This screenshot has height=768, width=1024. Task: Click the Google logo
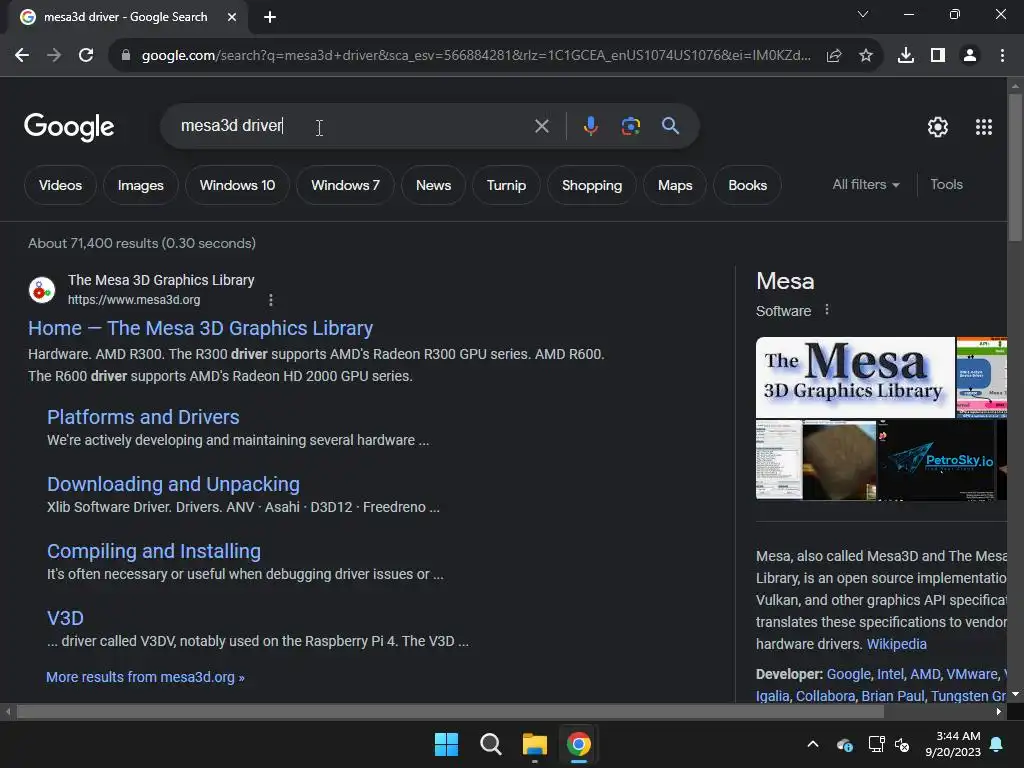pyautogui.click(x=69, y=127)
